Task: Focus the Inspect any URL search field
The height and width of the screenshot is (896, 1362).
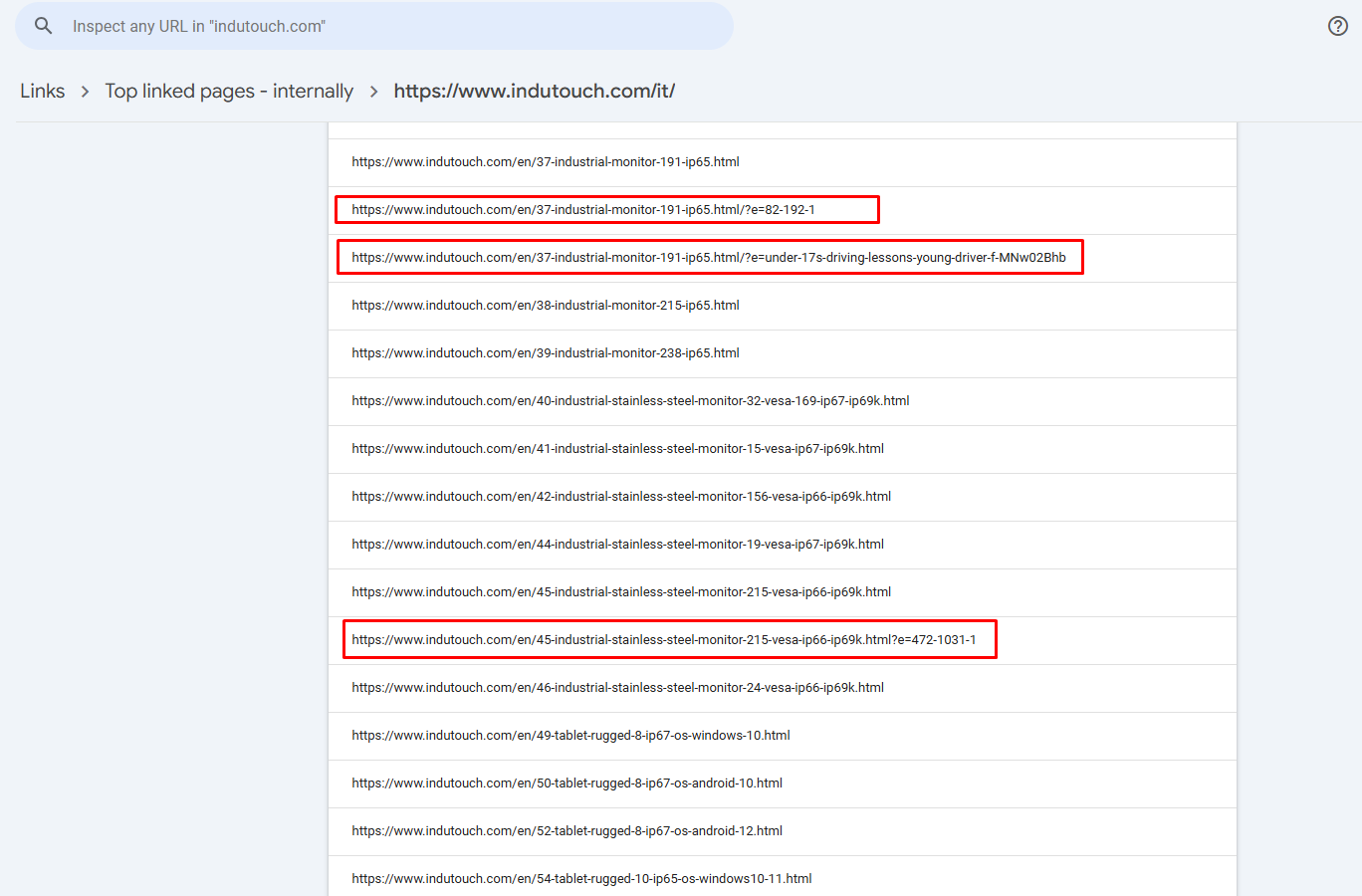Action: pos(374,26)
